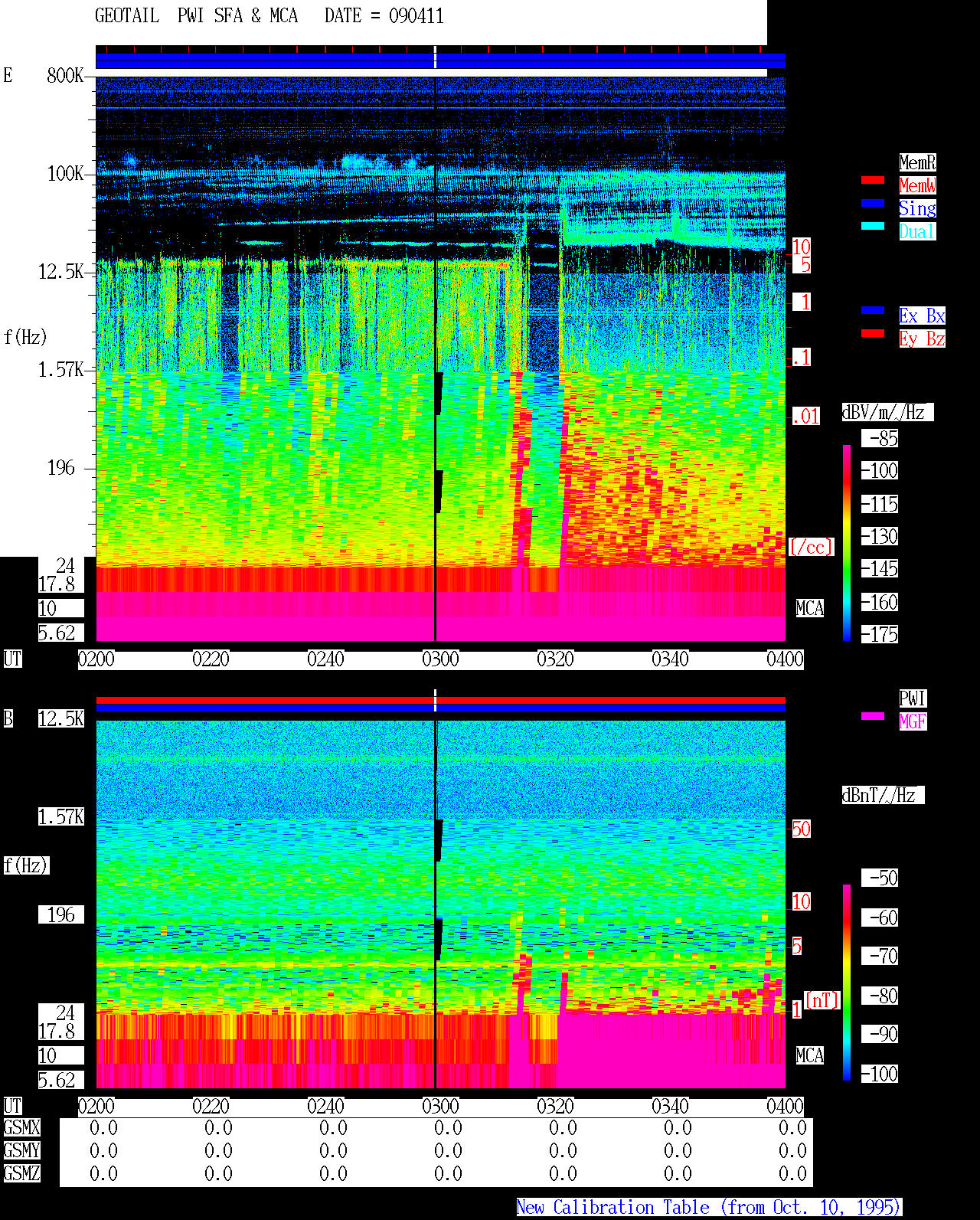Click the blue swatch beside Ex Bx
This screenshot has width=980, height=1220.
point(873,310)
